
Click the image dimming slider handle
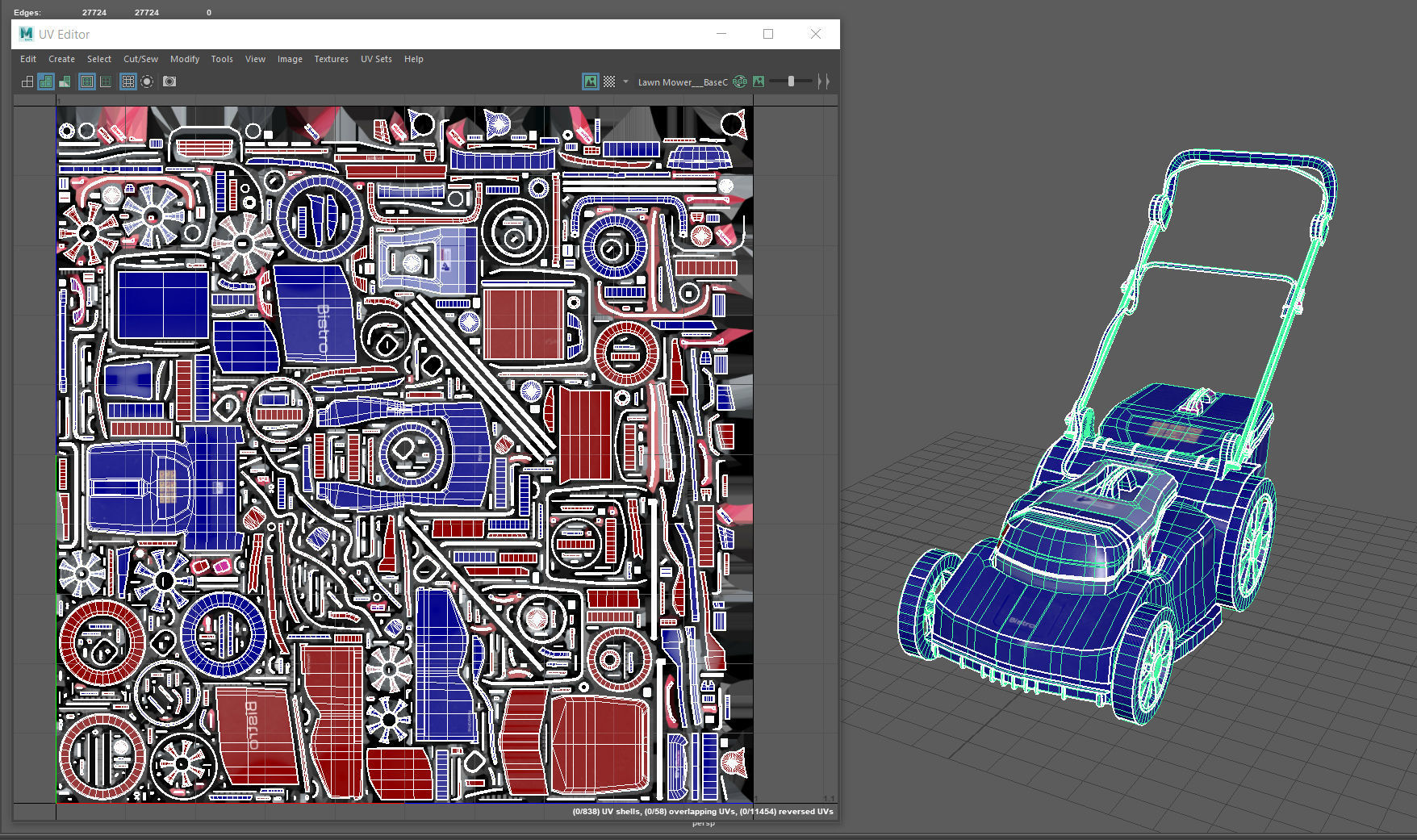coord(791,81)
